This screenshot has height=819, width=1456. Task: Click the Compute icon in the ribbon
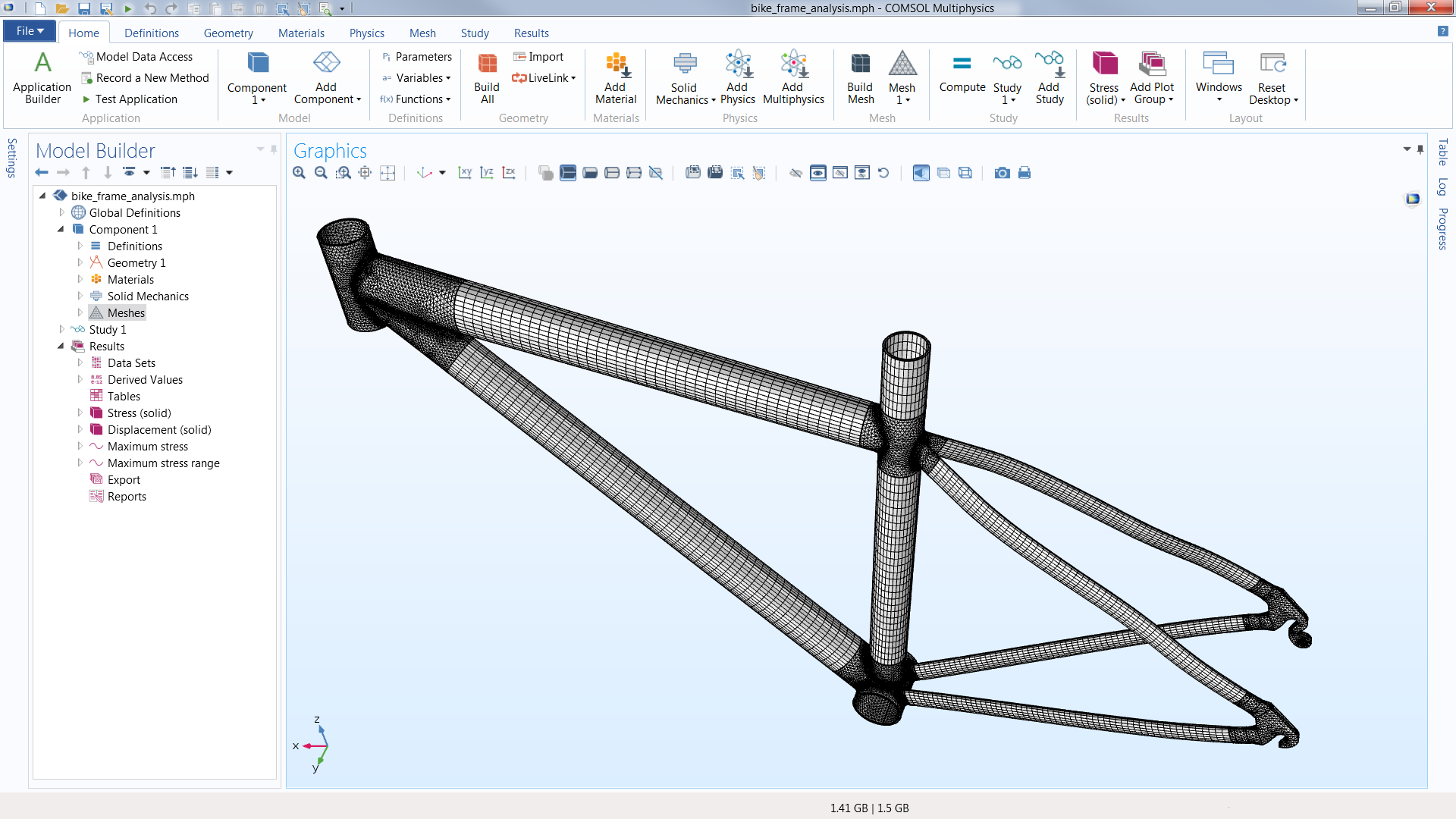click(x=962, y=74)
